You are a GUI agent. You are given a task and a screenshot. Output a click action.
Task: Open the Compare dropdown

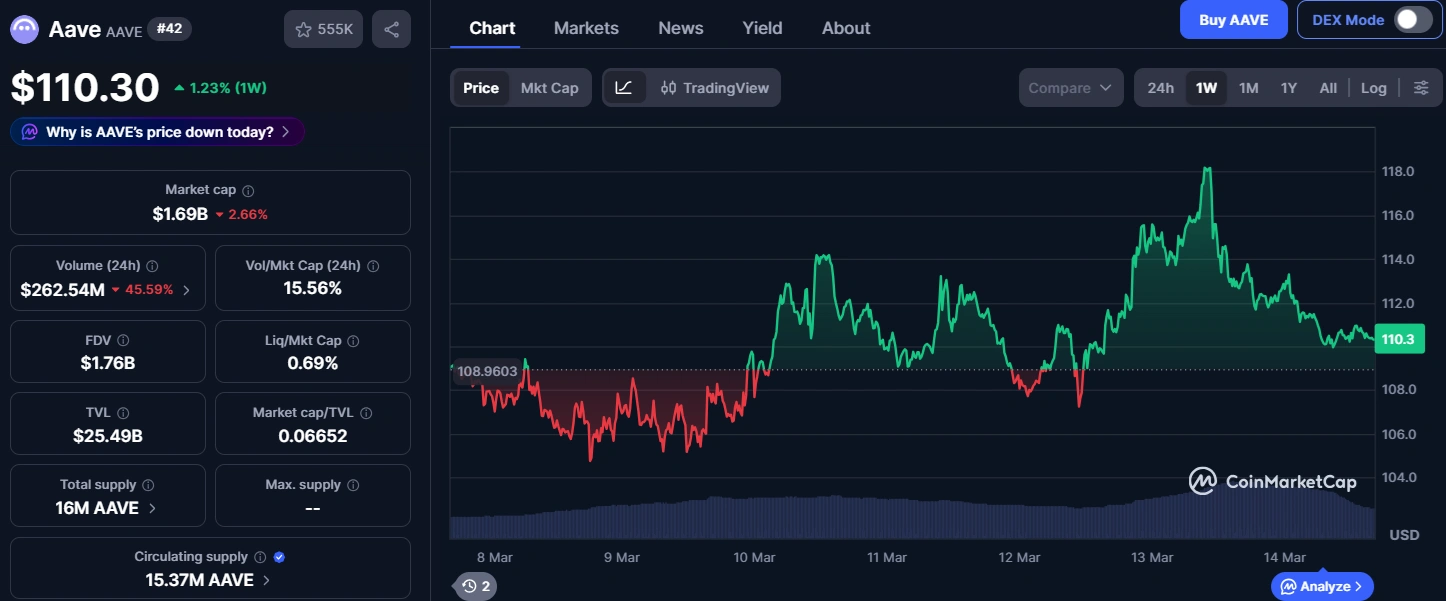pos(1070,87)
